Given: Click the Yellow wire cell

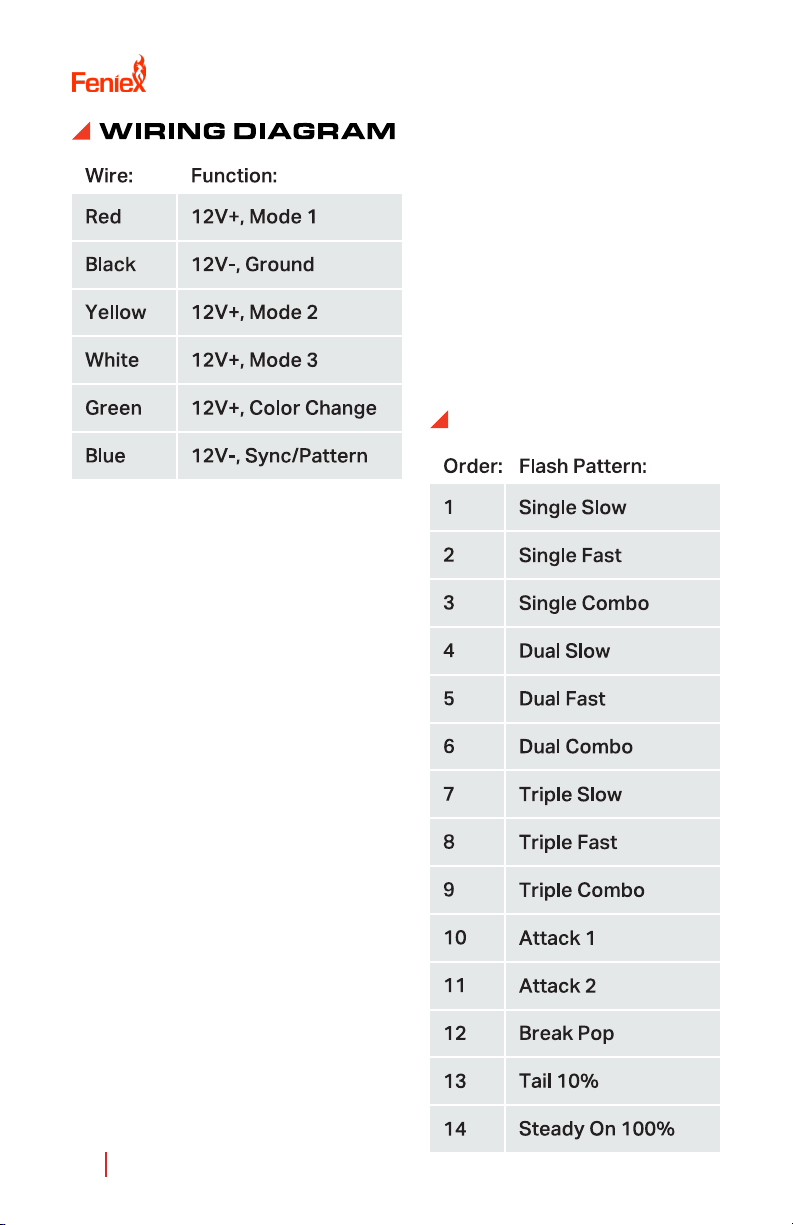Looking at the screenshot, I should click(x=115, y=312).
